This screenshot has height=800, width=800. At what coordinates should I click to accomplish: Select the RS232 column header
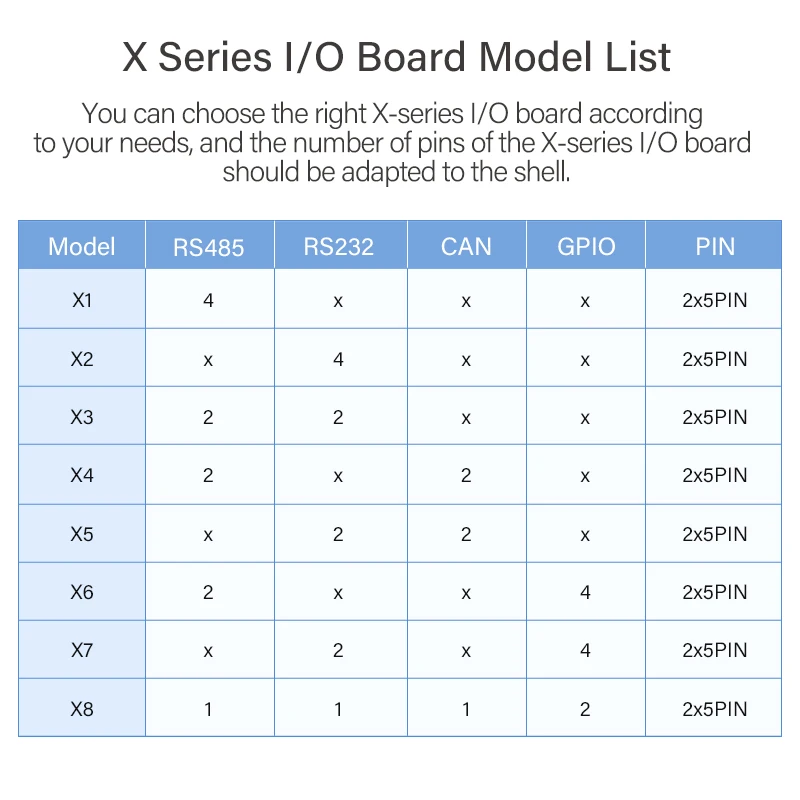339,246
